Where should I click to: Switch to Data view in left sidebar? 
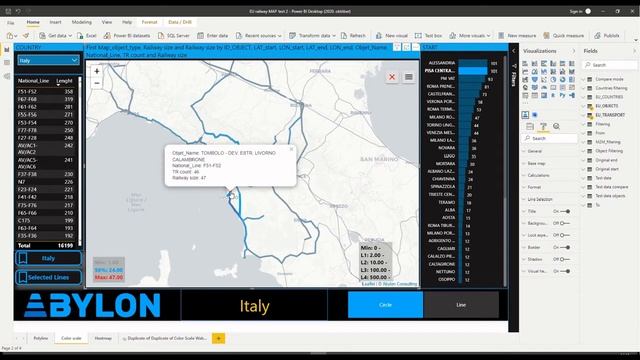(7, 62)
